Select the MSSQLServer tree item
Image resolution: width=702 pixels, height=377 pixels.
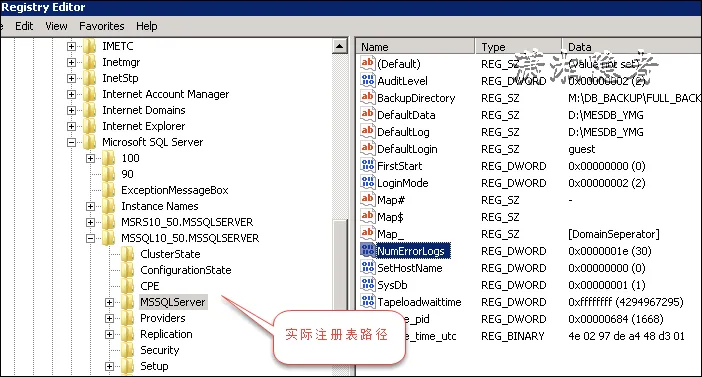[x=173, y=302]
